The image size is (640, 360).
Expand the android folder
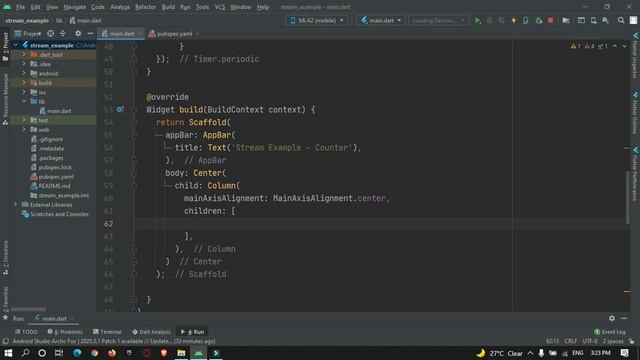click(x=24, y=73)
